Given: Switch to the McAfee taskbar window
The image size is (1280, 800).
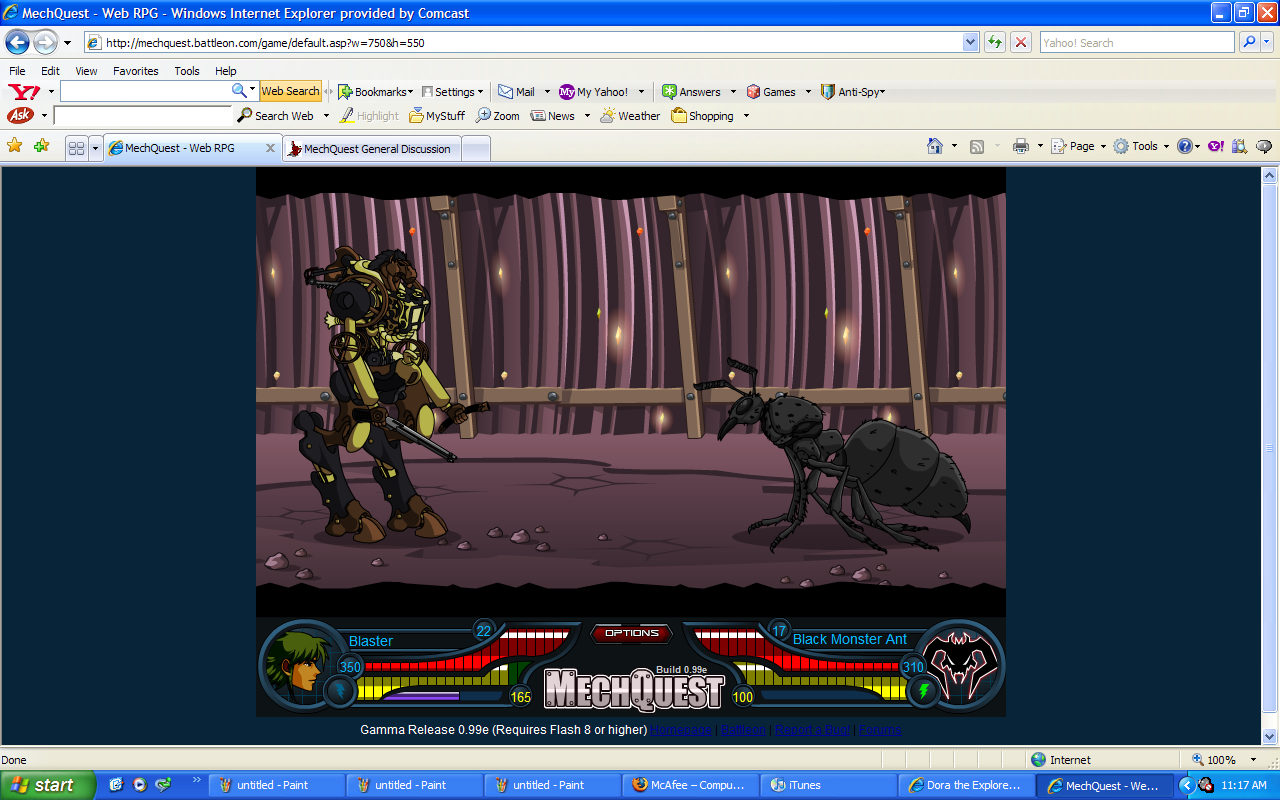Looking at the screenshot, I should point(689,785).
